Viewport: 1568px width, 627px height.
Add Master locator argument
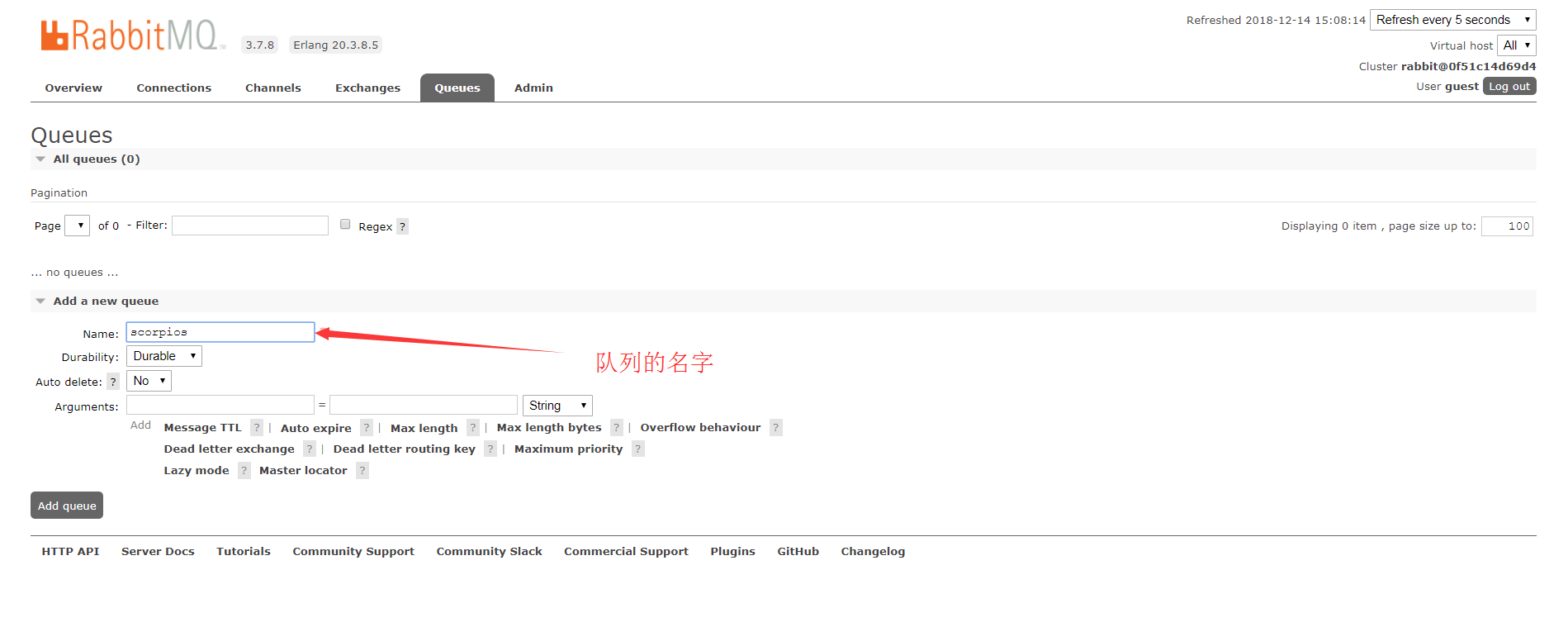[x=303, y=470]
